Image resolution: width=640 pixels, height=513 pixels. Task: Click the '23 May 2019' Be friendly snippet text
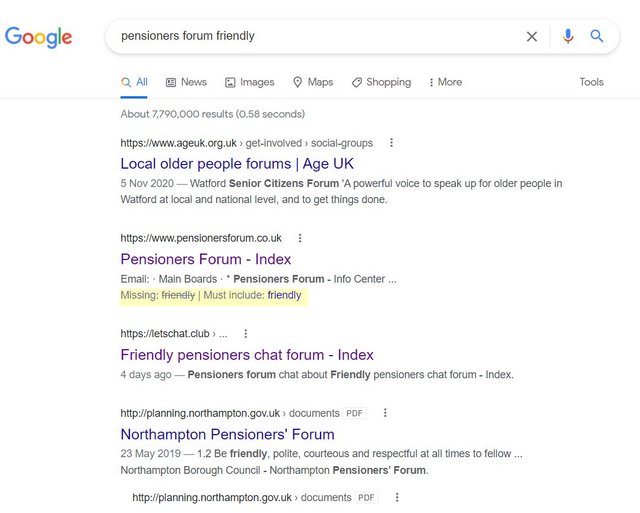(321, 462)
